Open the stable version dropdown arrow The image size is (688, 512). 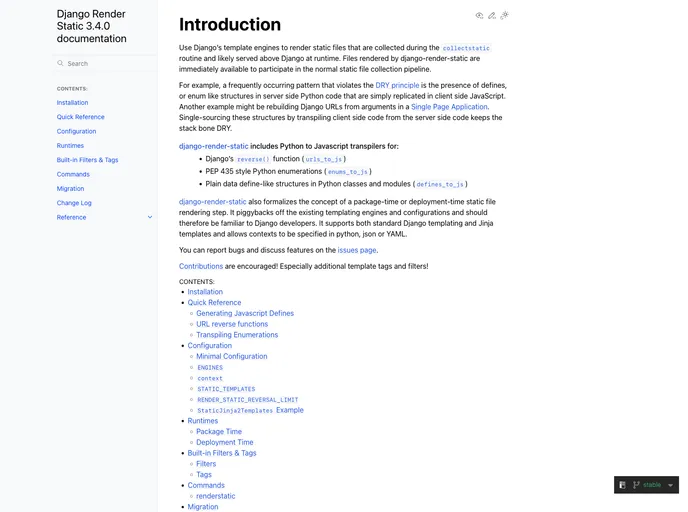[670, 485]
